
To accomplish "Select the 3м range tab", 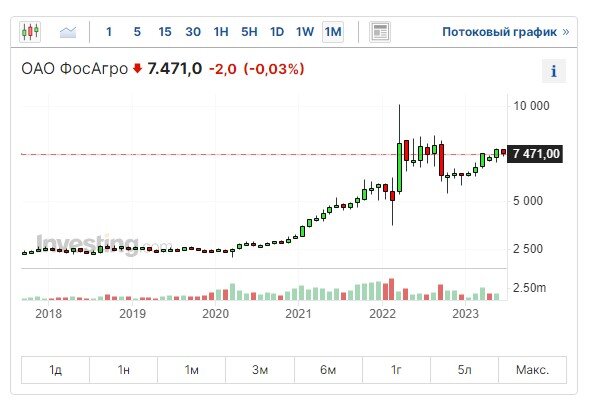I will point(260,370).
